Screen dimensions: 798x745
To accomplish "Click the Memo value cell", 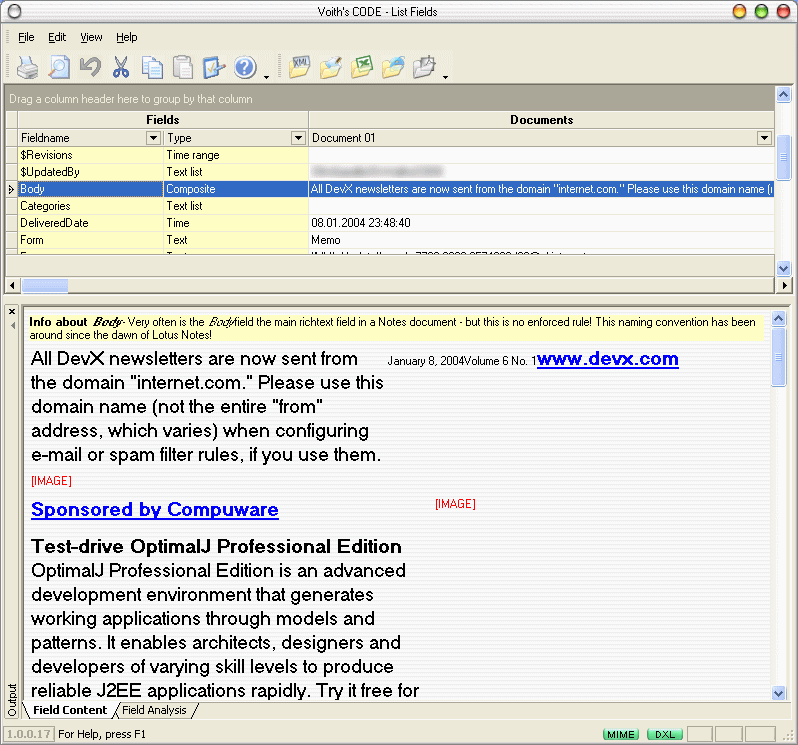I will pos(542,240).
